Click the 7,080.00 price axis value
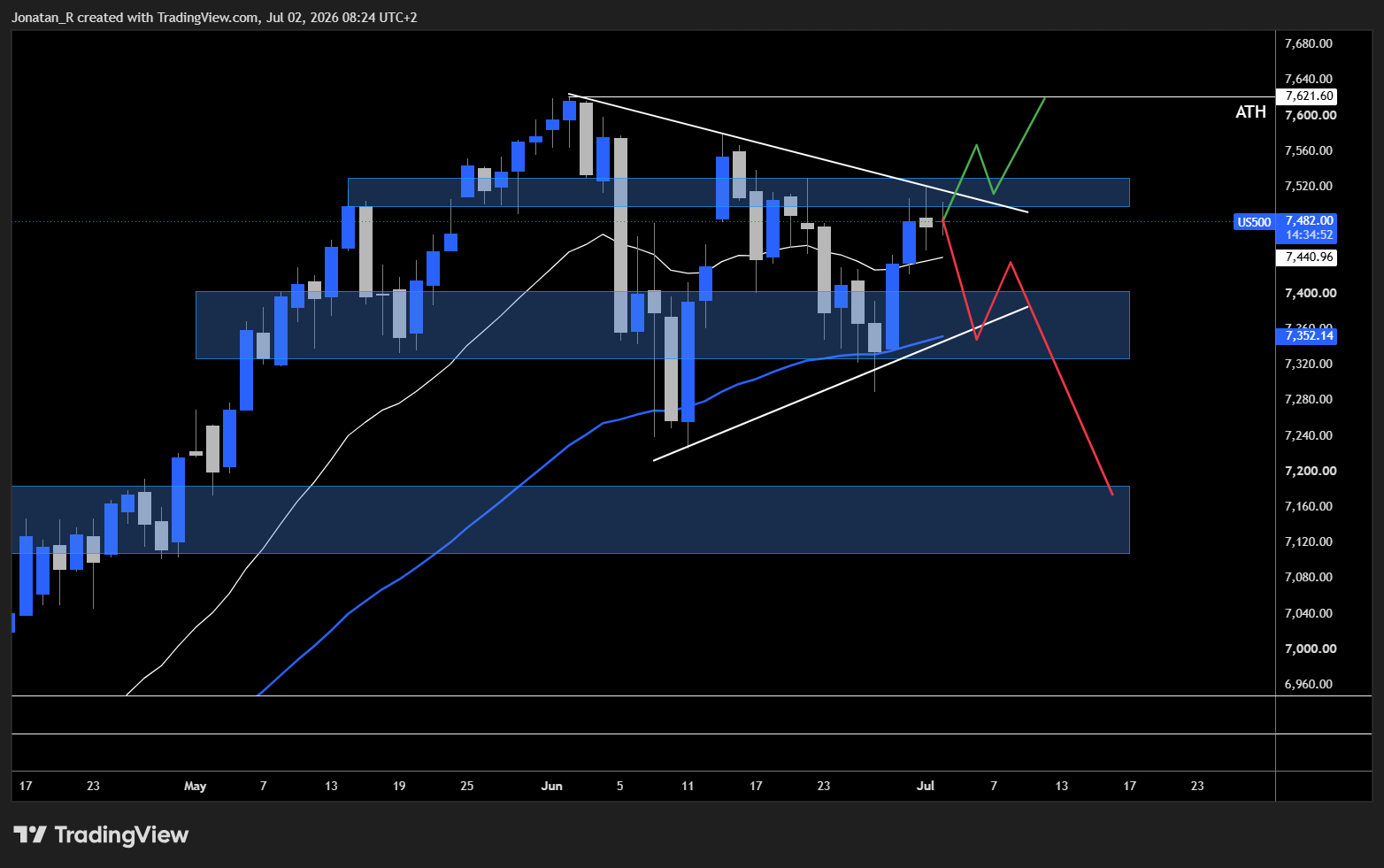1384x868 pixels. point(1309,577)
